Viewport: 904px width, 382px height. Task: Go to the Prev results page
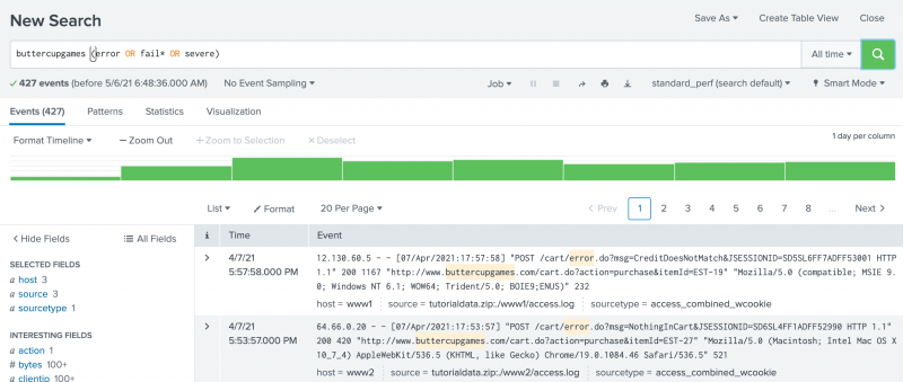602,209
